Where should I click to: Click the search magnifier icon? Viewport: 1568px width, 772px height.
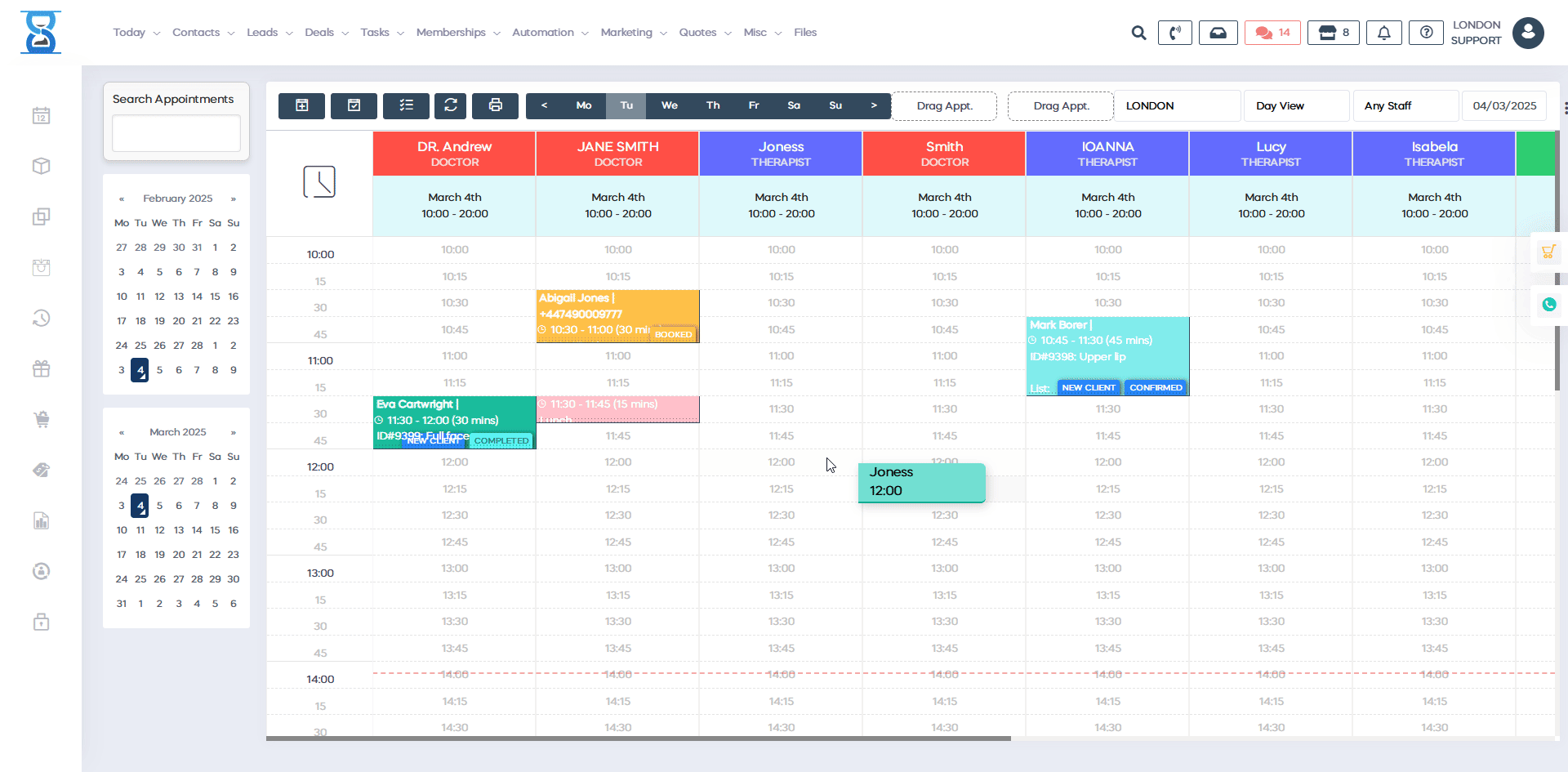[1138, 33]
